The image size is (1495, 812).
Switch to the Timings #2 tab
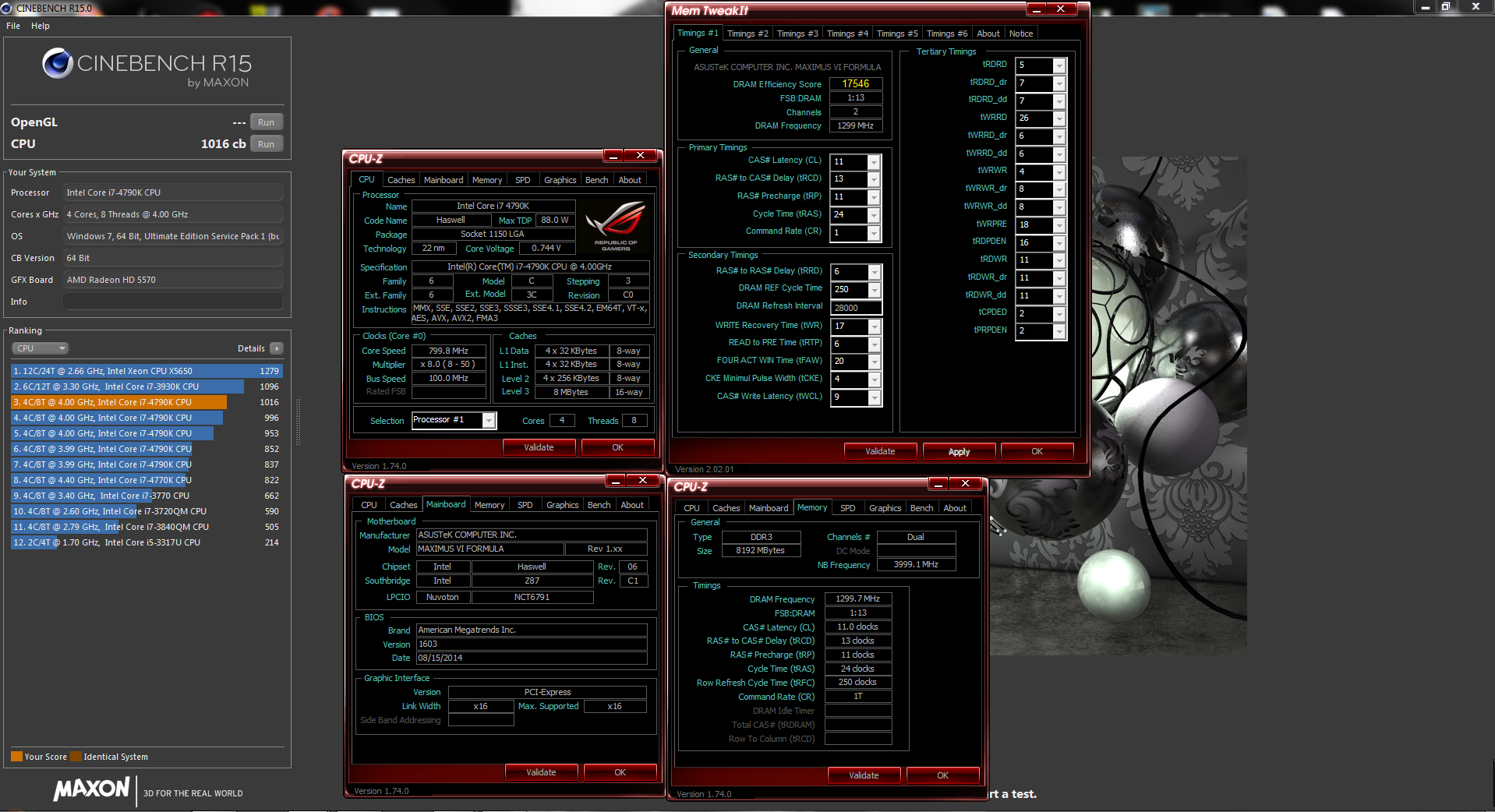click(747, 34)
